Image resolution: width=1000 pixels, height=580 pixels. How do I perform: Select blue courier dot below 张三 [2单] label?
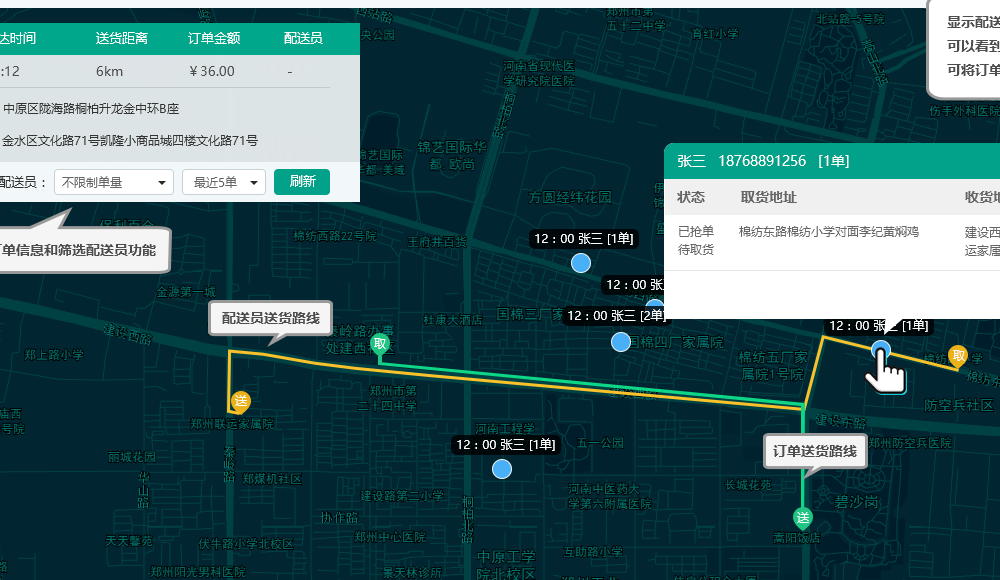(621, 342)
